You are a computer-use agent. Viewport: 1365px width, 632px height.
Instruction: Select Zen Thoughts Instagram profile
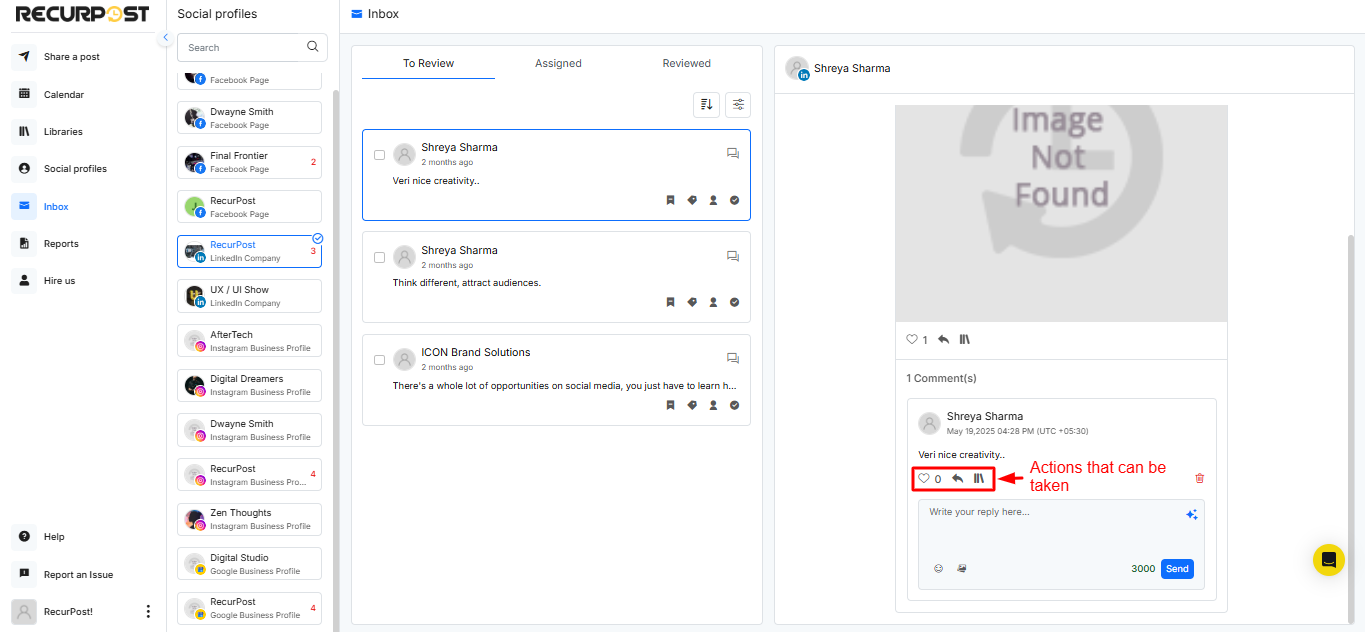249,518
